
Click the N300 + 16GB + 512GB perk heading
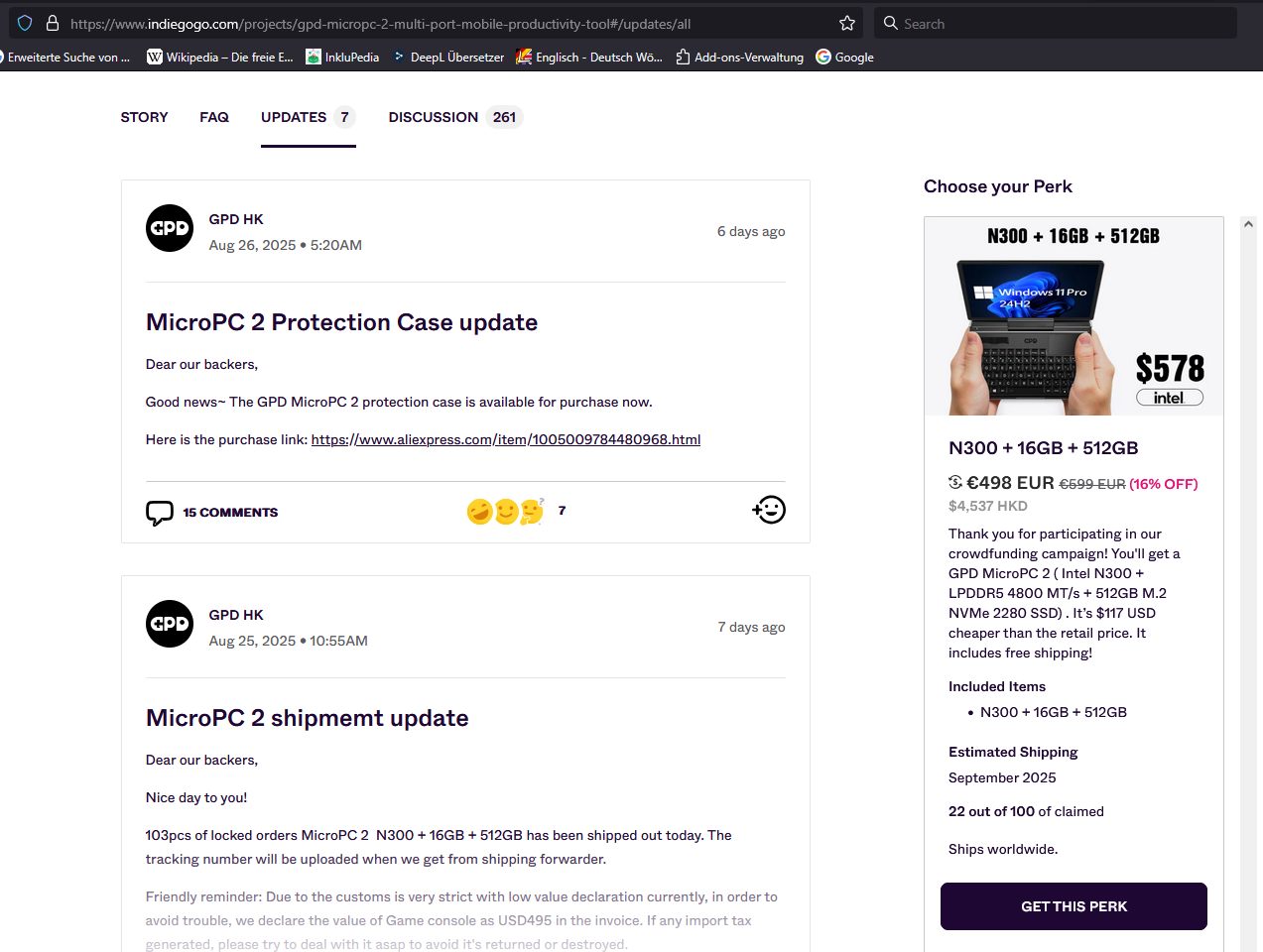click(x=1044, y=448)
